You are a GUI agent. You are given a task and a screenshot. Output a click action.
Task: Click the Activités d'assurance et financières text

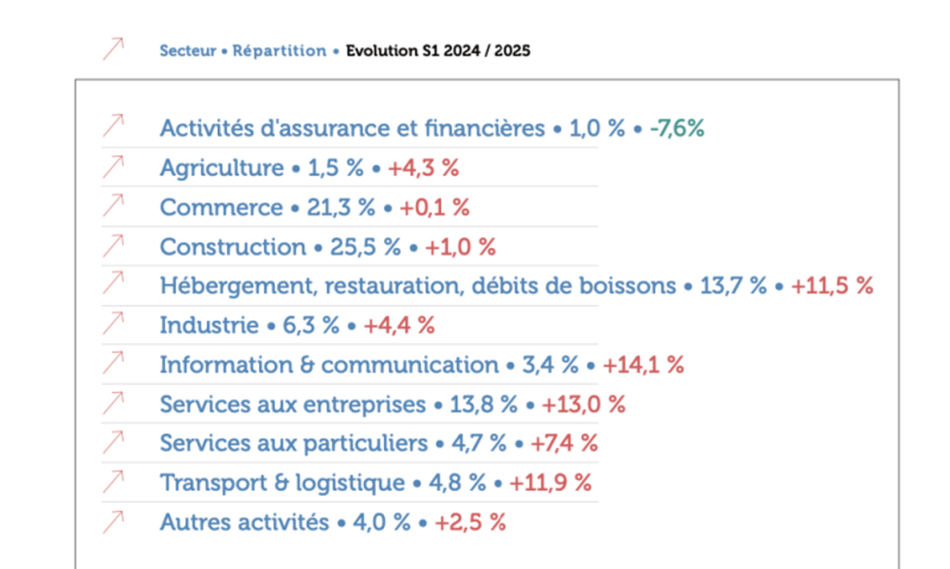click(352, 129)
